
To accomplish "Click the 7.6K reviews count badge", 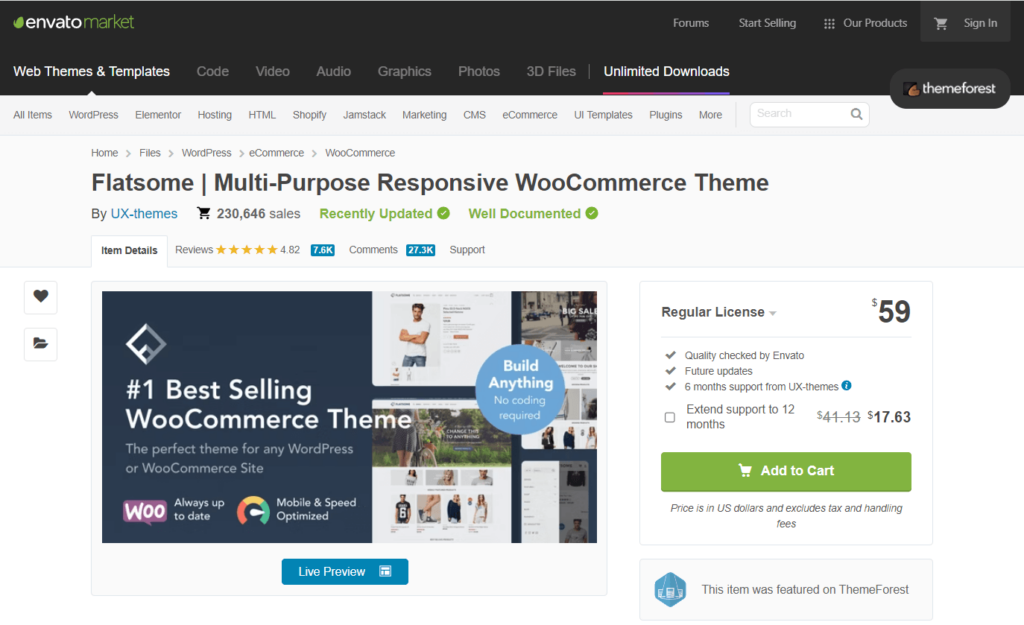I will click(x=323, y=250).
